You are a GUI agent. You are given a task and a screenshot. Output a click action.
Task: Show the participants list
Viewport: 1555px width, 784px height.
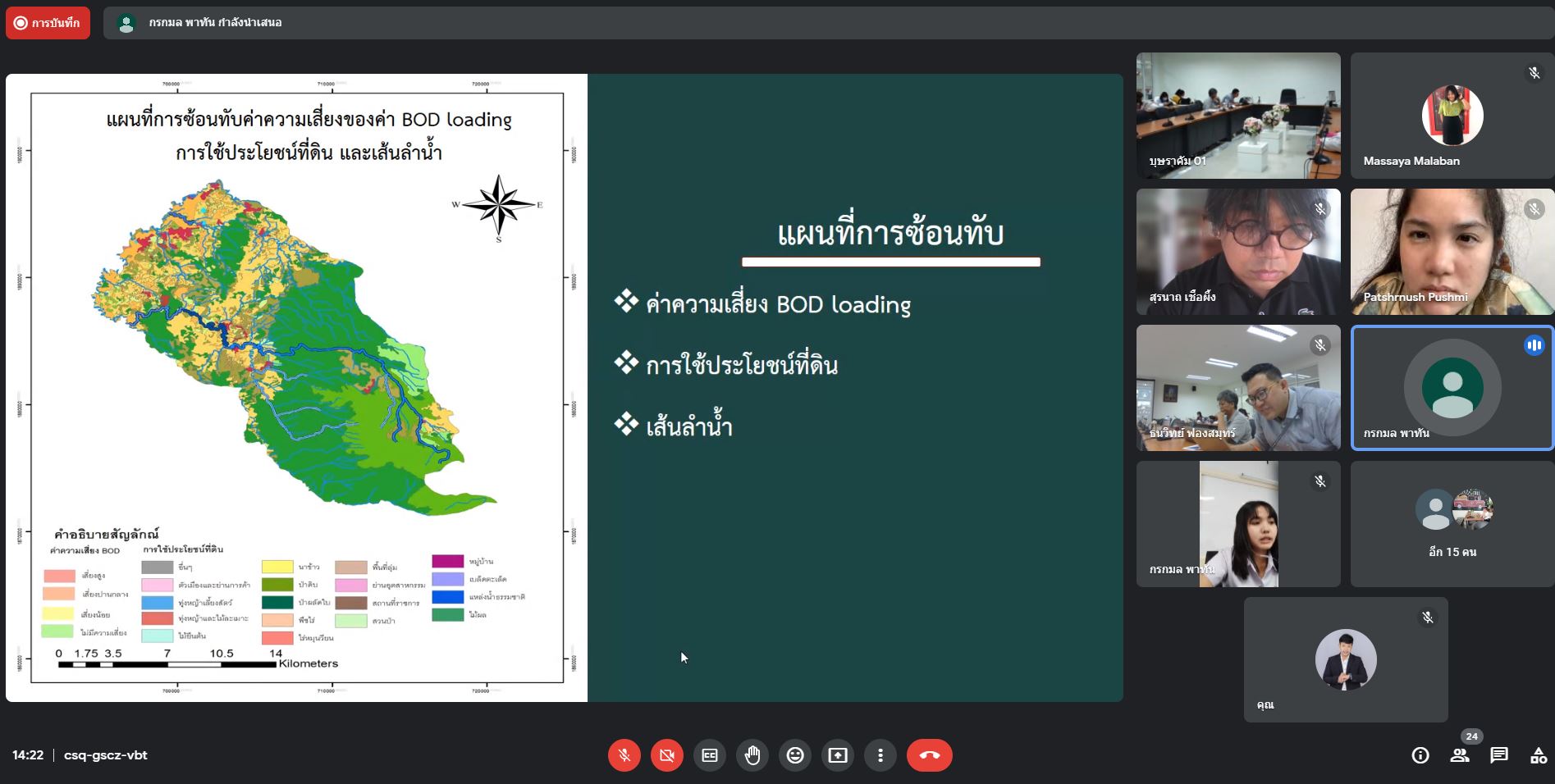pyautogui.click(x=1460, y=755)
